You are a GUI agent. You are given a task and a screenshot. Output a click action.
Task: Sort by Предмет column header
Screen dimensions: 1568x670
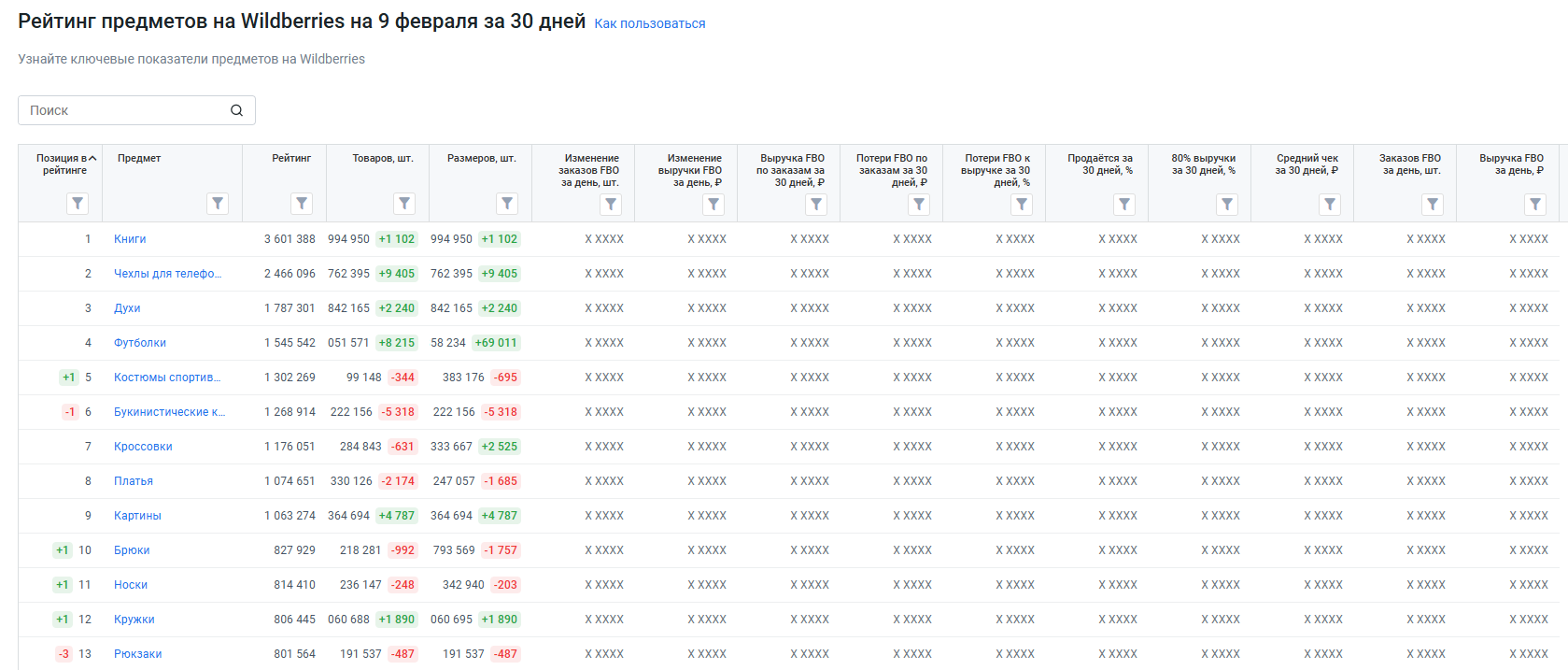click(139, 158)
